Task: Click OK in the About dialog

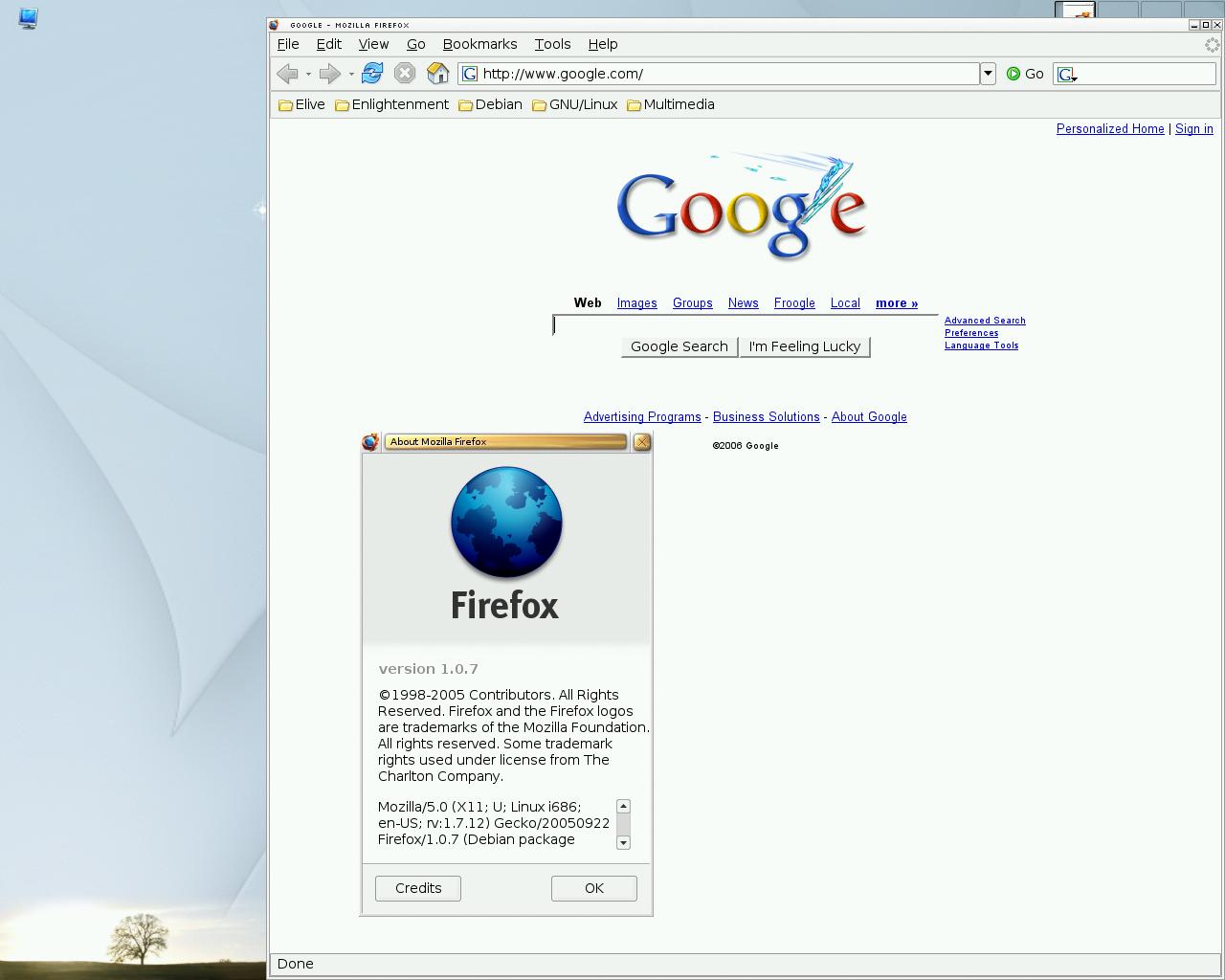Action: coord(594,888)
